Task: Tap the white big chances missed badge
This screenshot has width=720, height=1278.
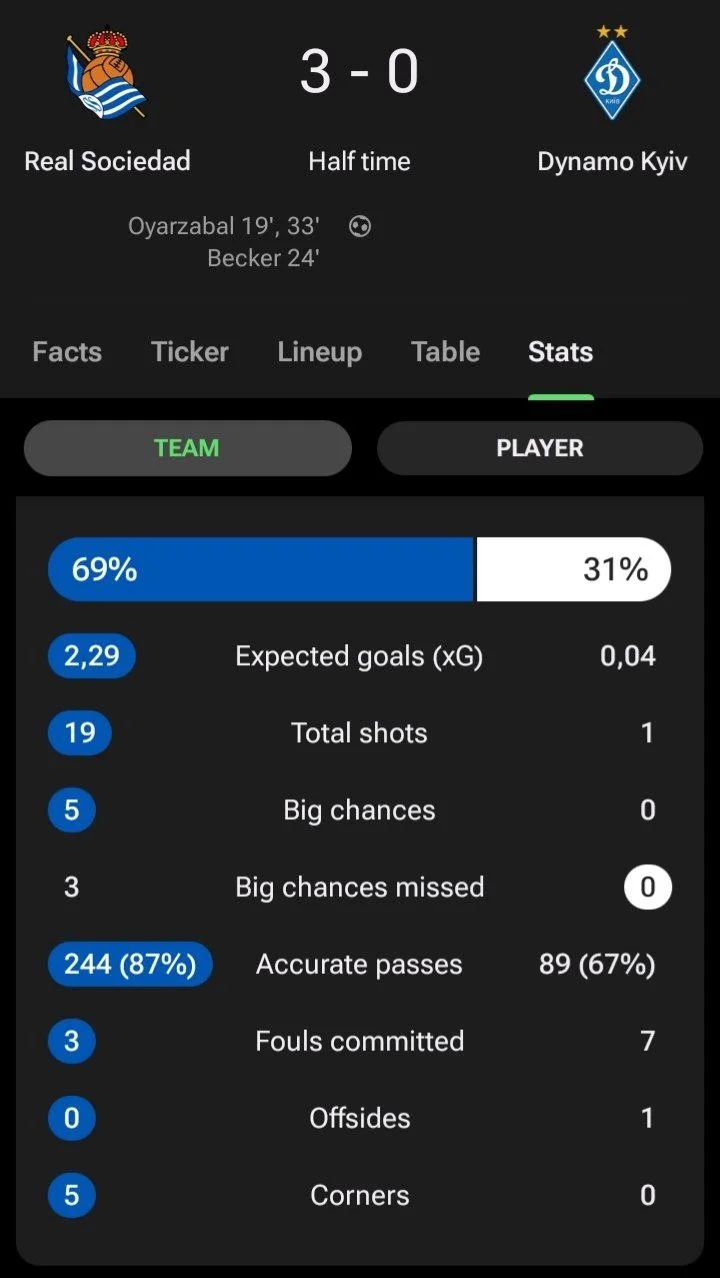Action: pos(648,887)
